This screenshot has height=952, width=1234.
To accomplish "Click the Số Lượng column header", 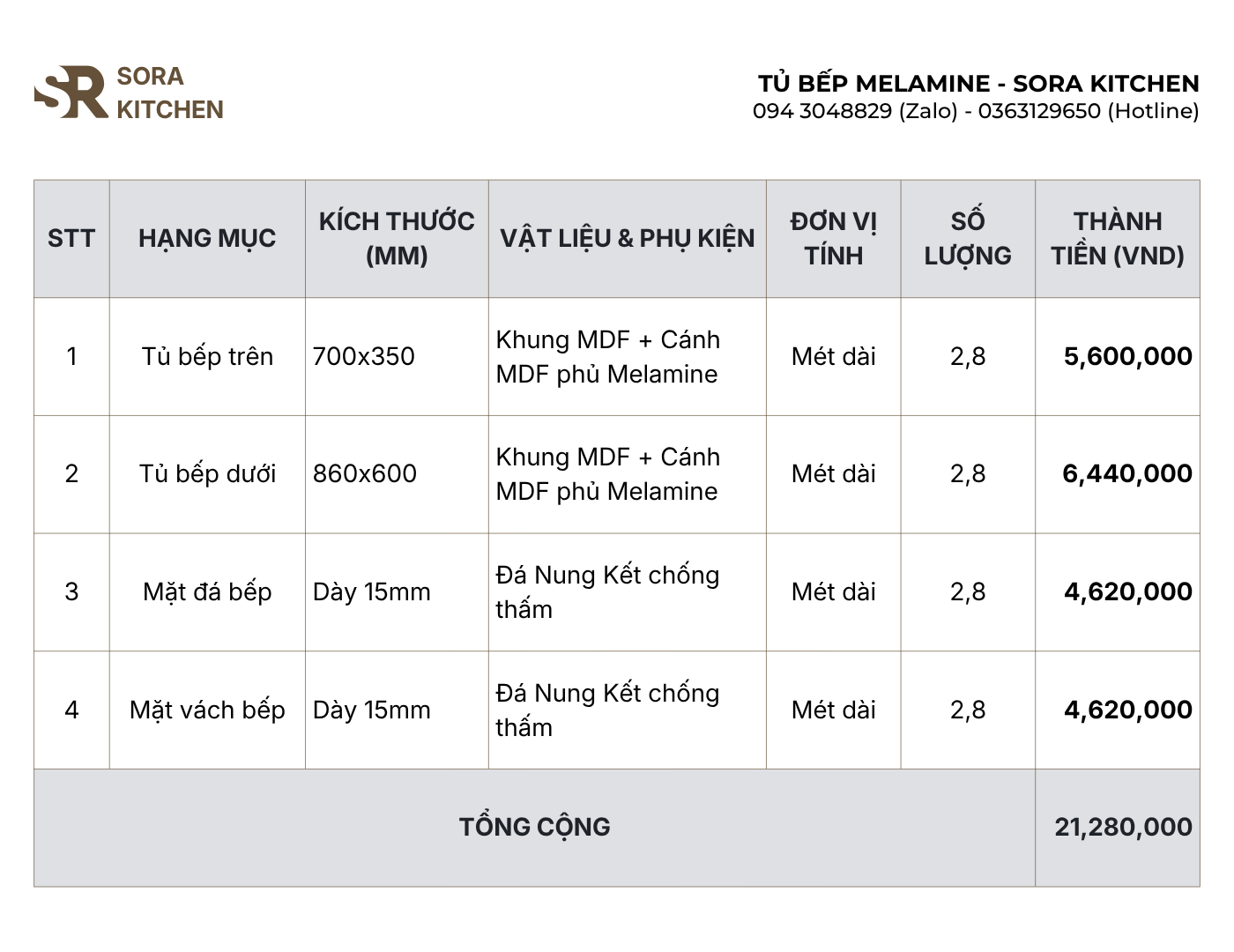I will [x=968, y=238].
